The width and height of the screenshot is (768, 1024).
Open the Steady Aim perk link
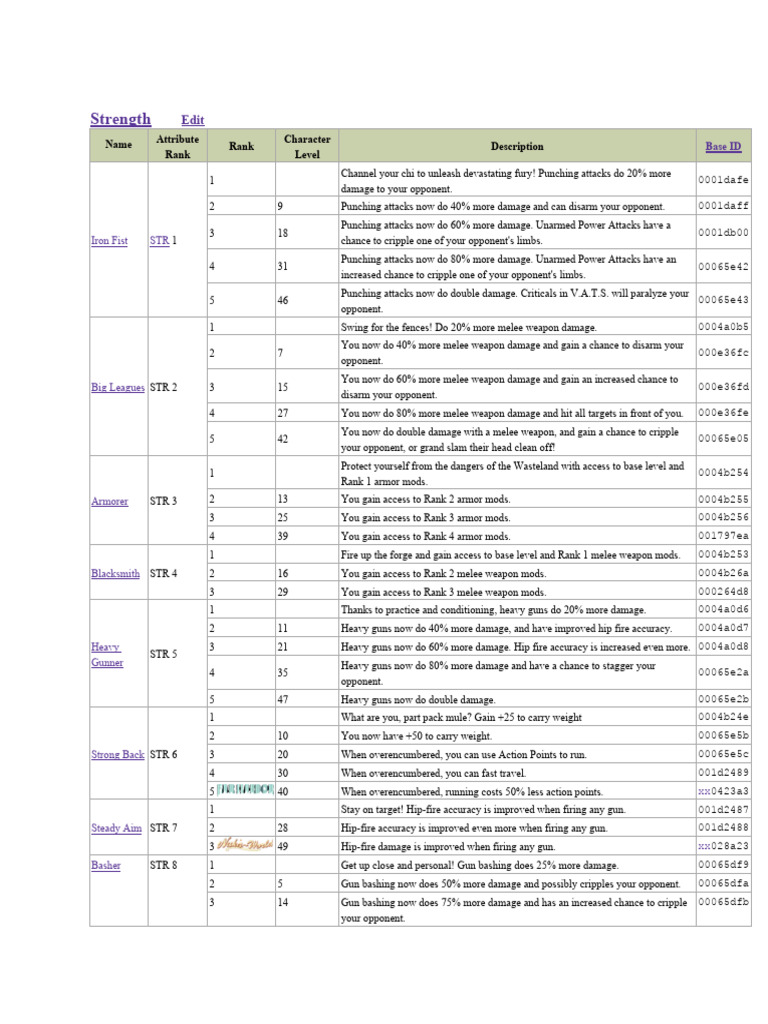117,828
